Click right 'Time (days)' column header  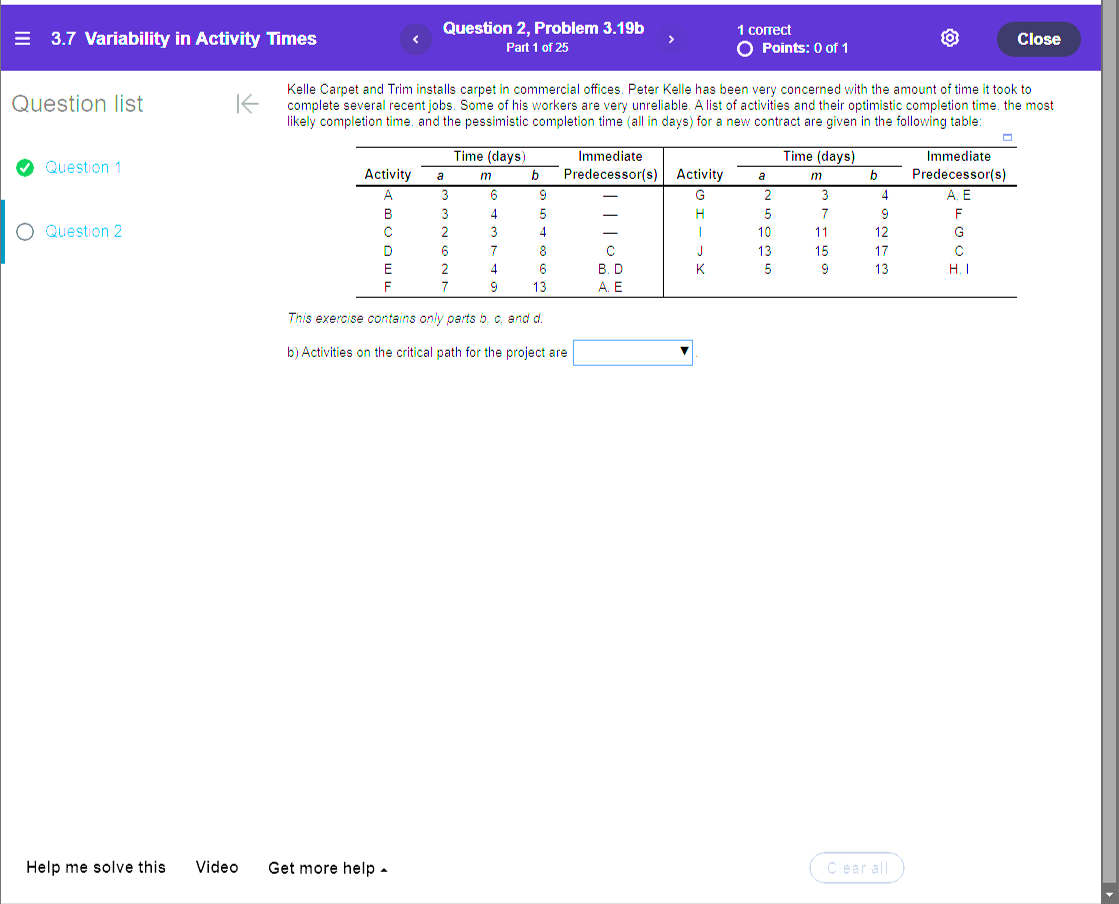coord(819,156)
